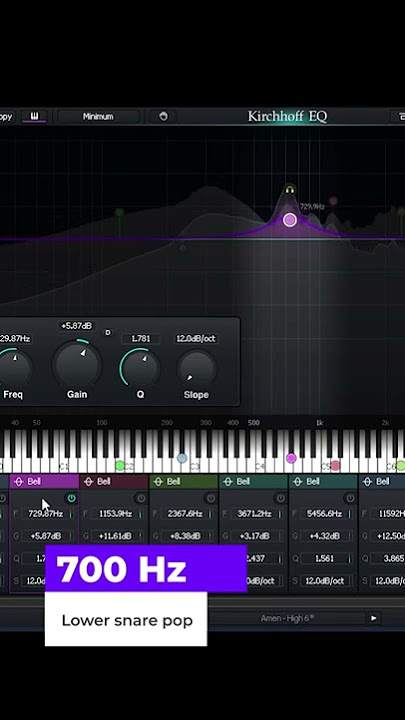Click the +4.32dB gain field

[x=324, y=536]
